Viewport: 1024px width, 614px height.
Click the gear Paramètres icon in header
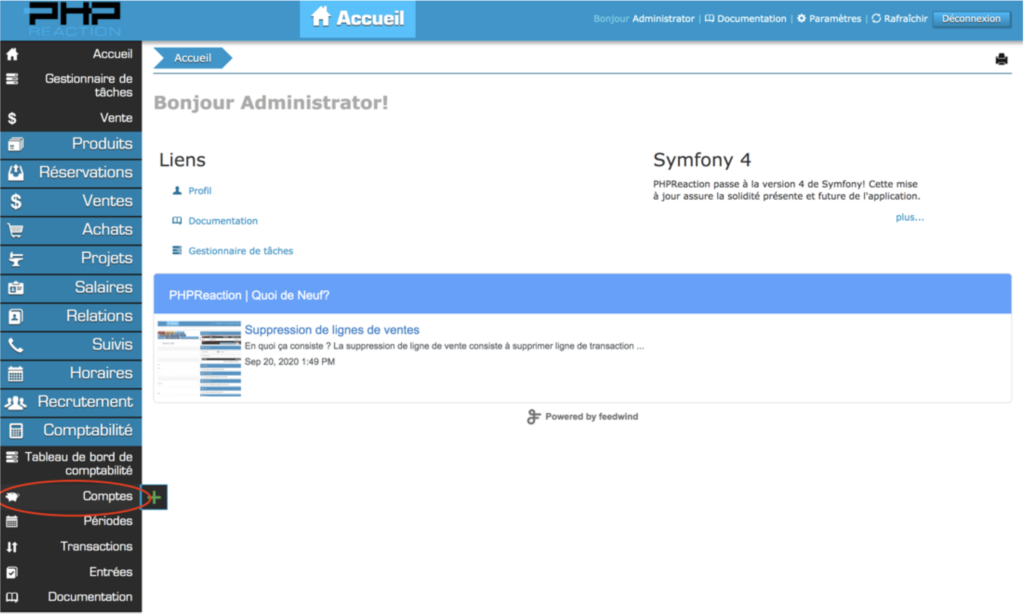click(801, 19)
